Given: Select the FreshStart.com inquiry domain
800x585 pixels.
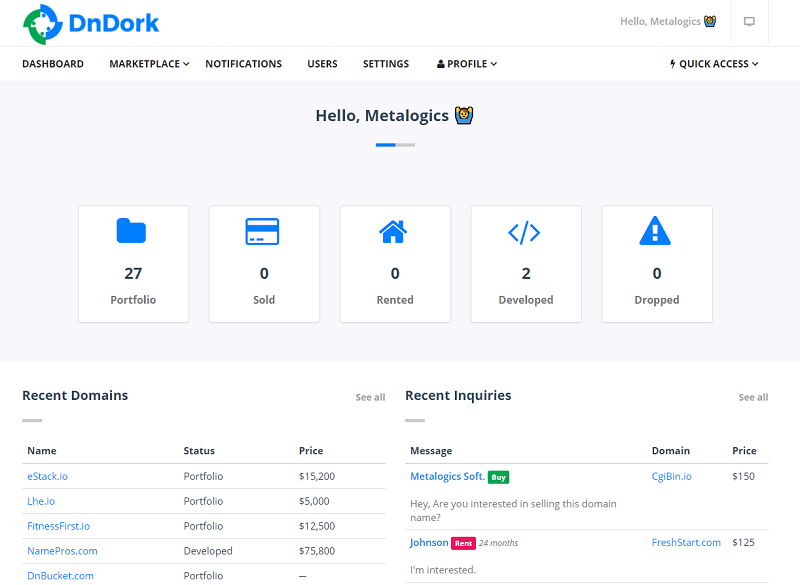Looking at the screenshot, I should pos(686,542).
